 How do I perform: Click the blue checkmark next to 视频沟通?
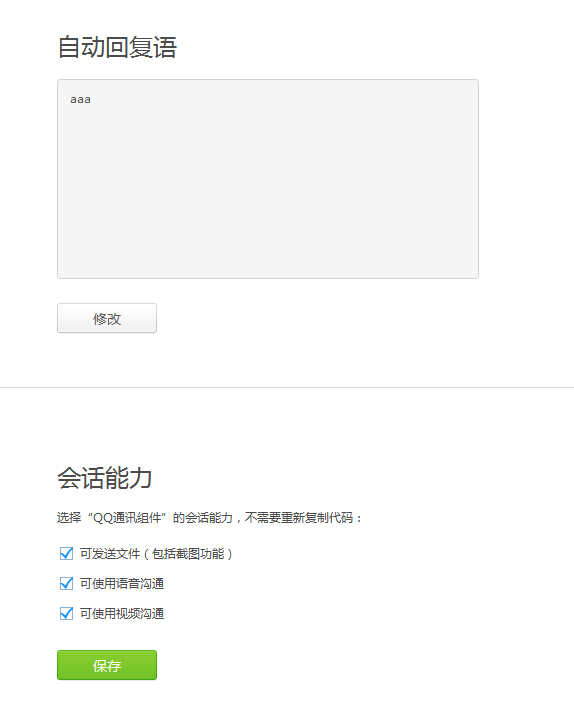coord(66,613)
